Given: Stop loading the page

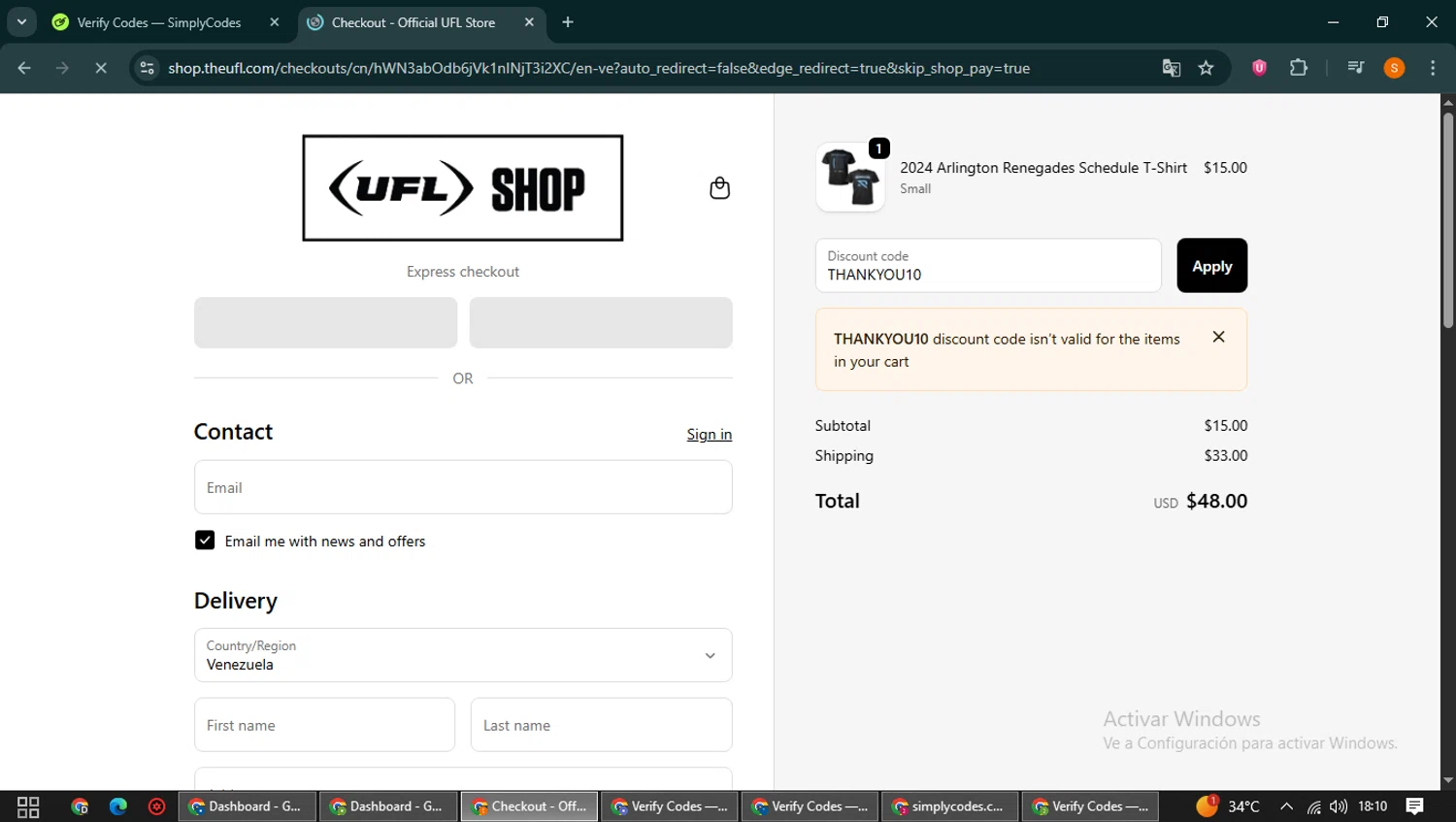Looking at the screenshot, I should [100, 68].
